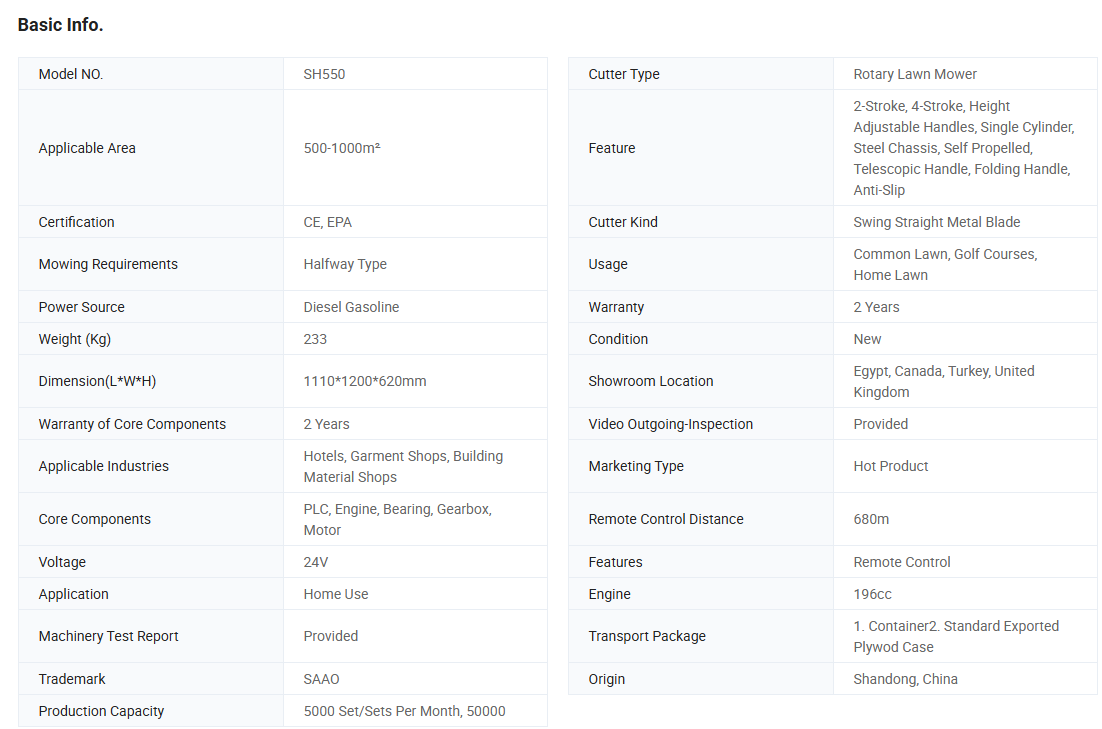Click the 680m remote control distance value
Viewport: 1102px width, 729px height.
[871, 519]
